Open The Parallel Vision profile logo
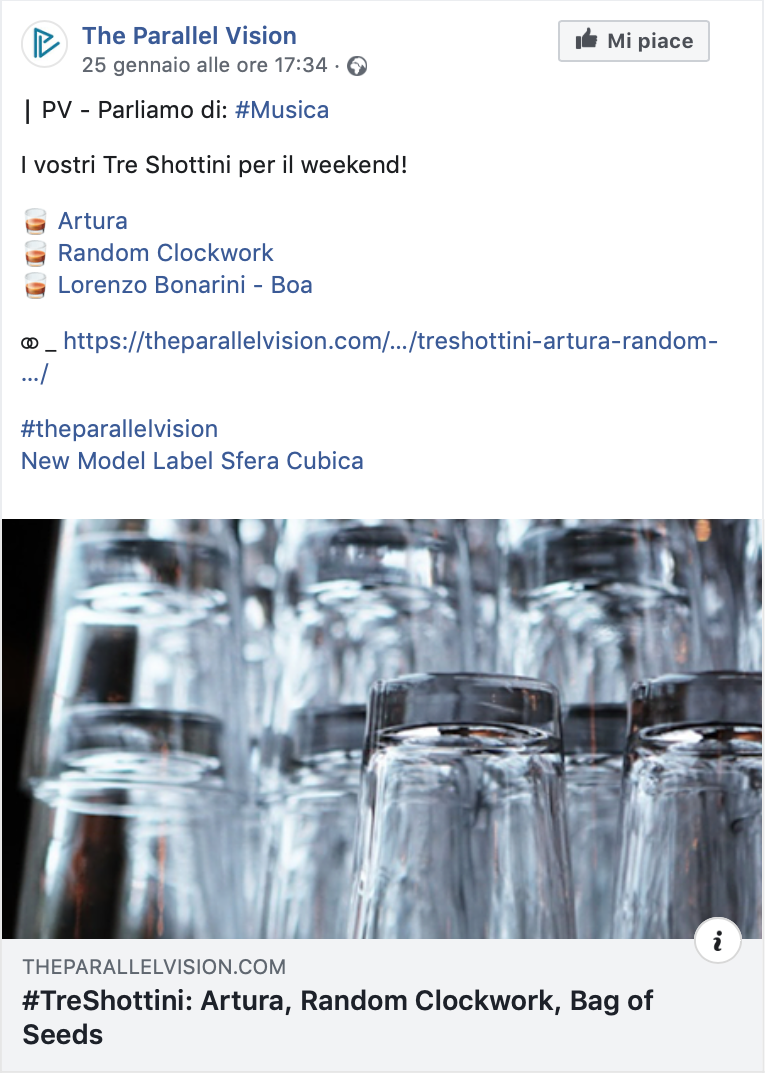 [x=45, y=45]
